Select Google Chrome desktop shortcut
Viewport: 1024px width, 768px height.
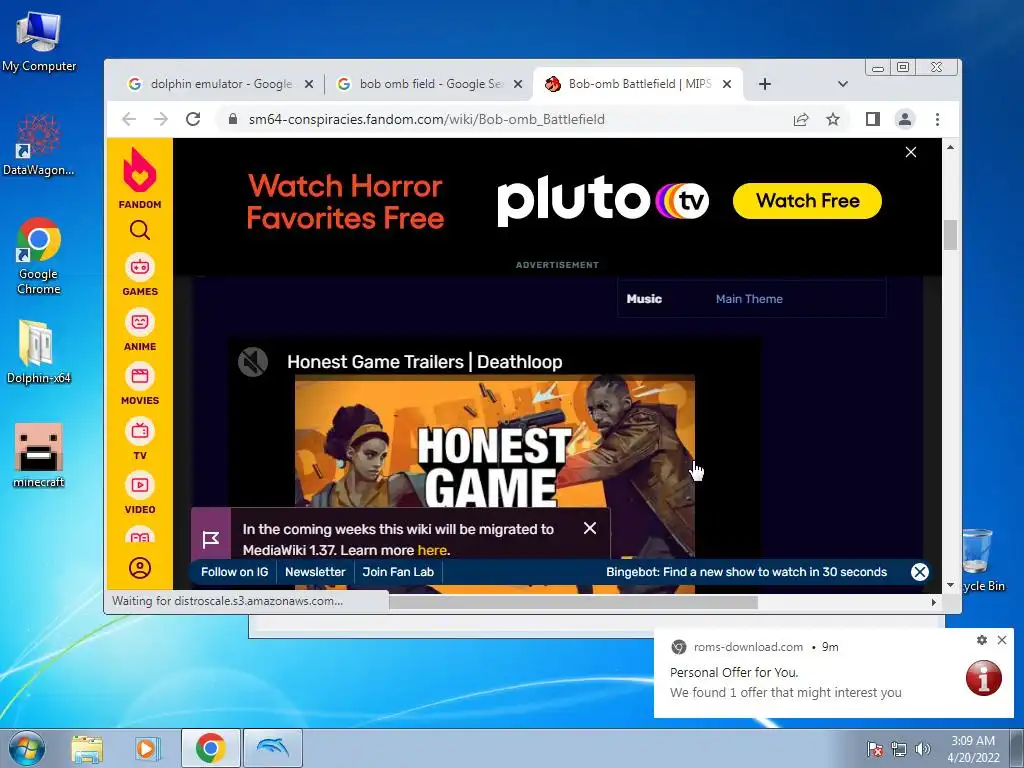tap(39, 256)
